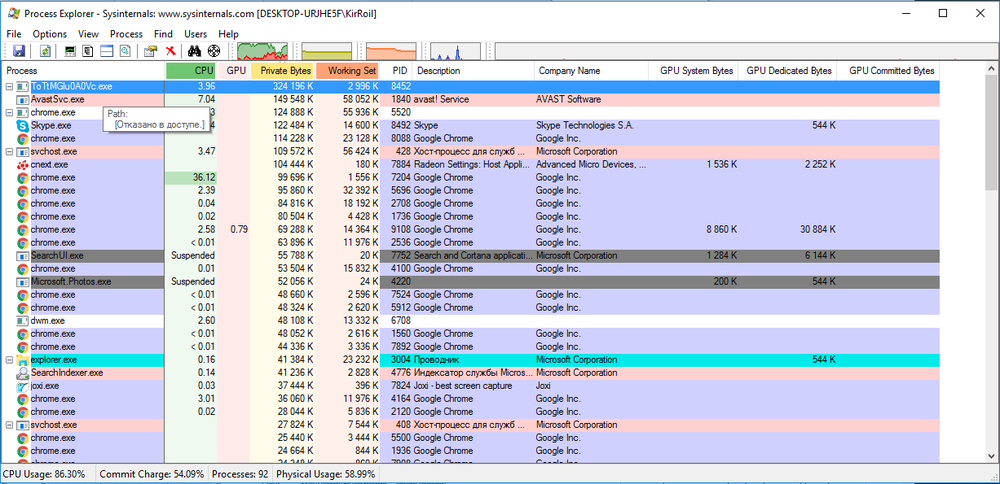Open the Options menu
Viewport: 1000px width, 484px height.
click(50, 34)
